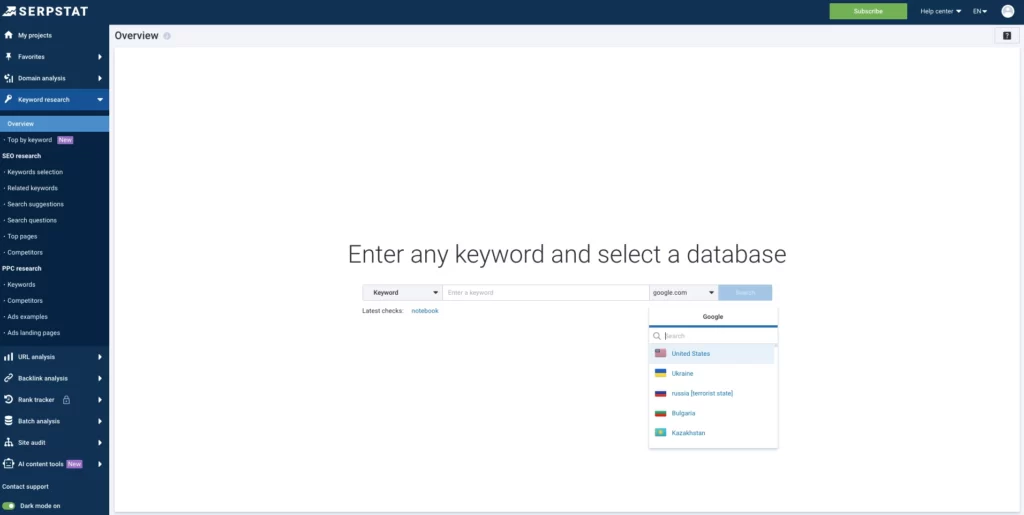Click the info icon beside Overview
Screen dimensions: 1024x515
[x=167, y=36]
